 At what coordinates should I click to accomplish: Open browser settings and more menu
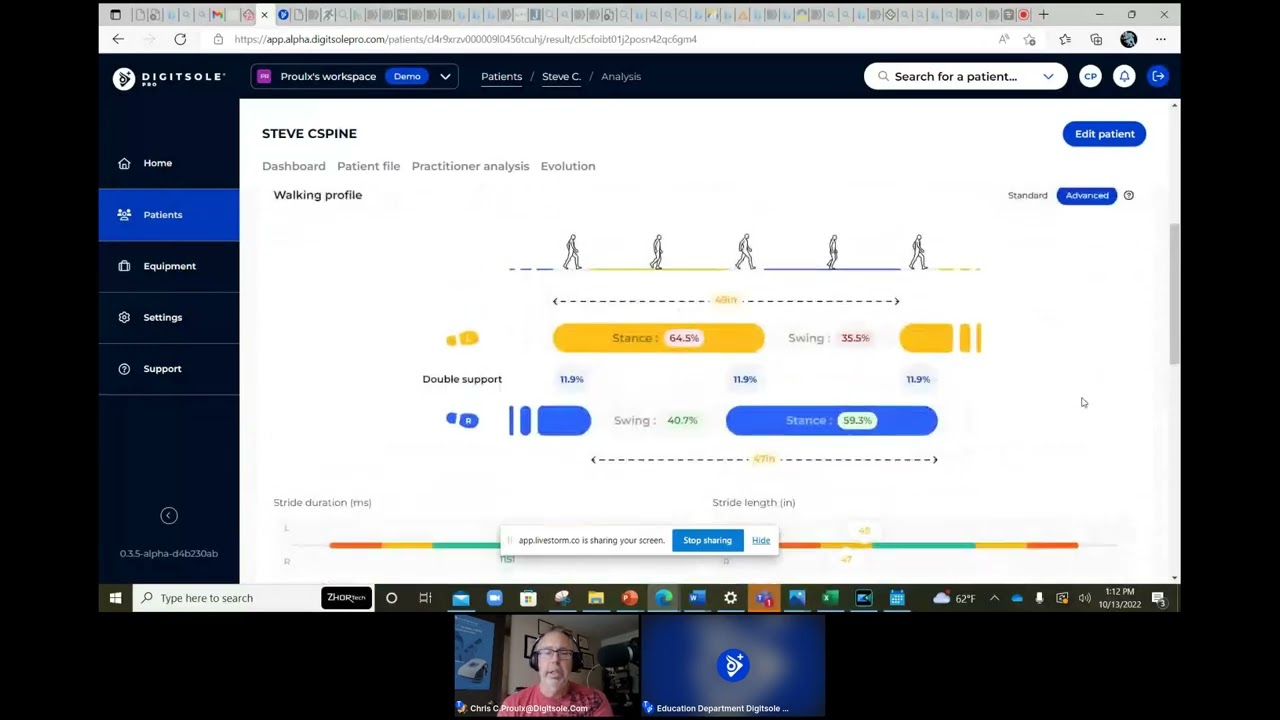coord(1160,39)
